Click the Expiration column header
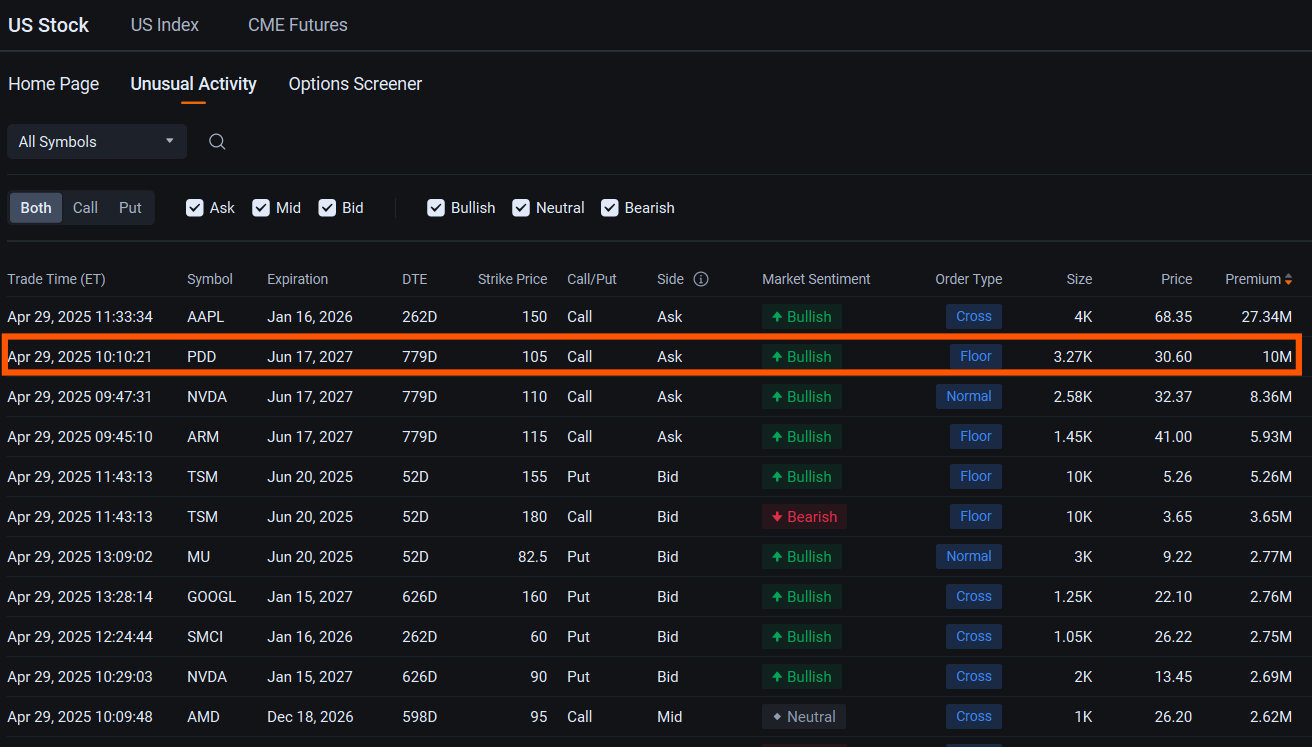 pos(297,279)
